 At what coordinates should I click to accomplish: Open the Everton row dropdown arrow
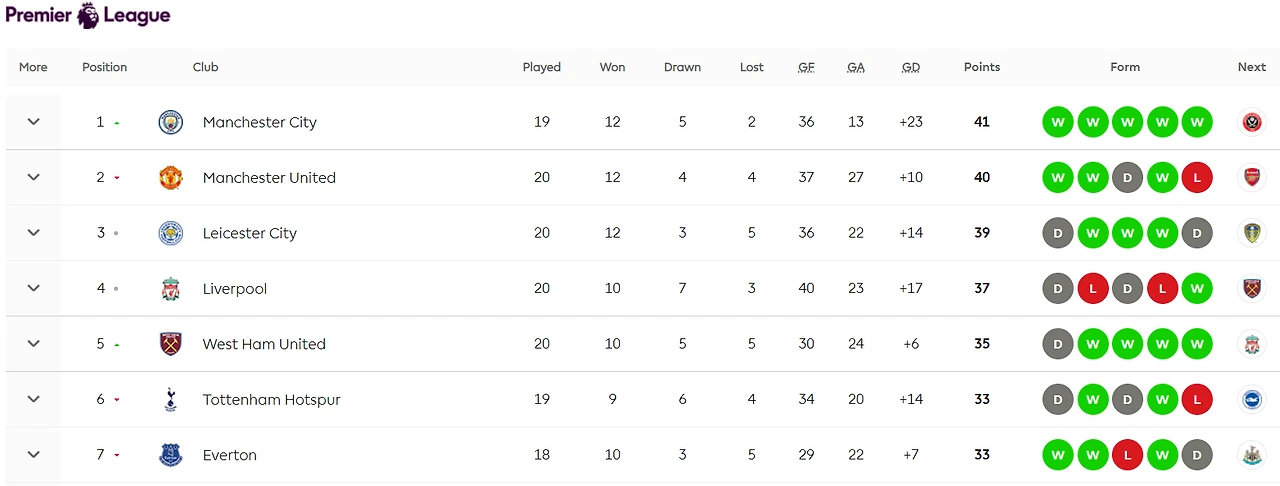pyautogui.click(x=33, y=455)
